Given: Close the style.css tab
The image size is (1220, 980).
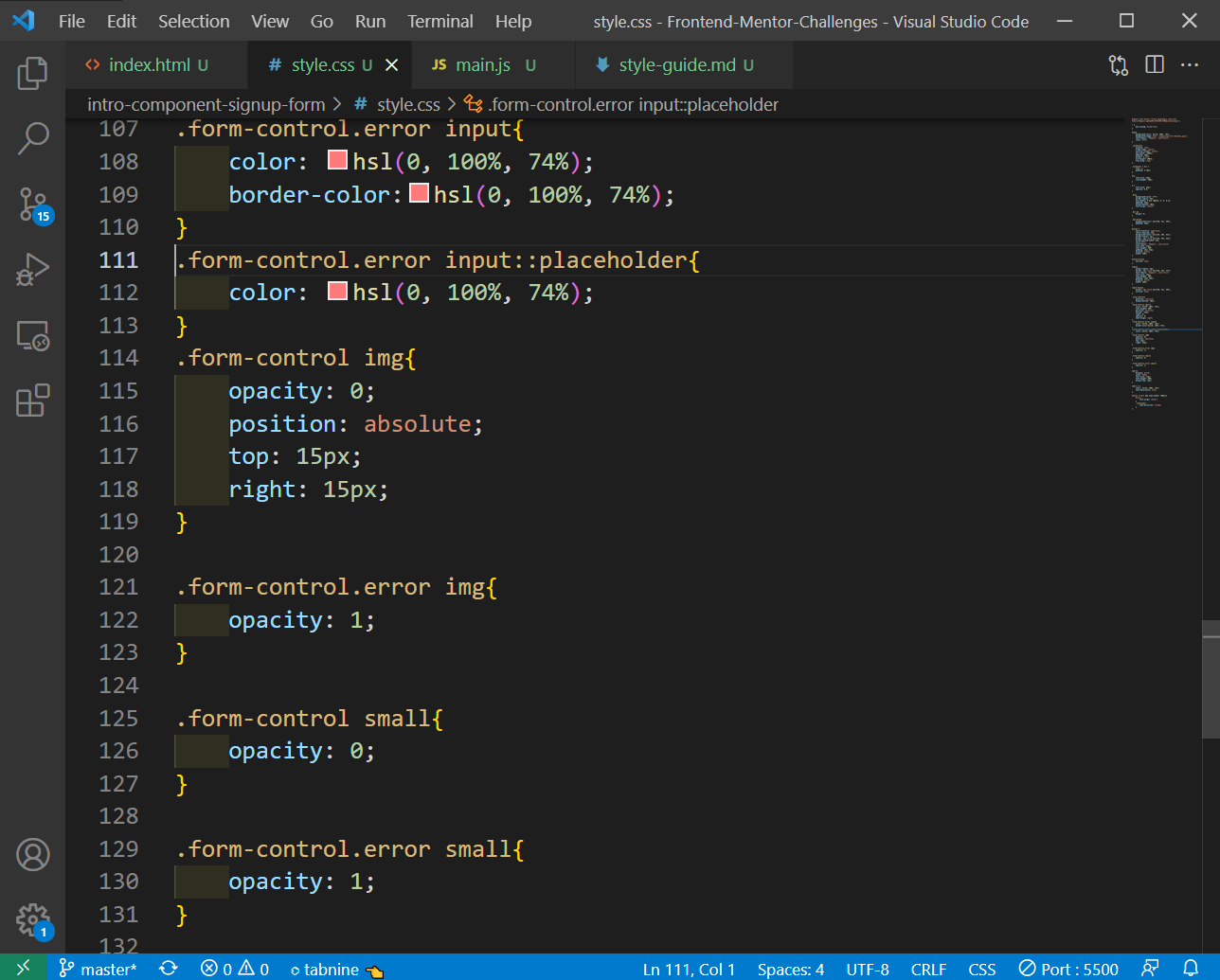Looking at the screenshot, I should point(391,64).
